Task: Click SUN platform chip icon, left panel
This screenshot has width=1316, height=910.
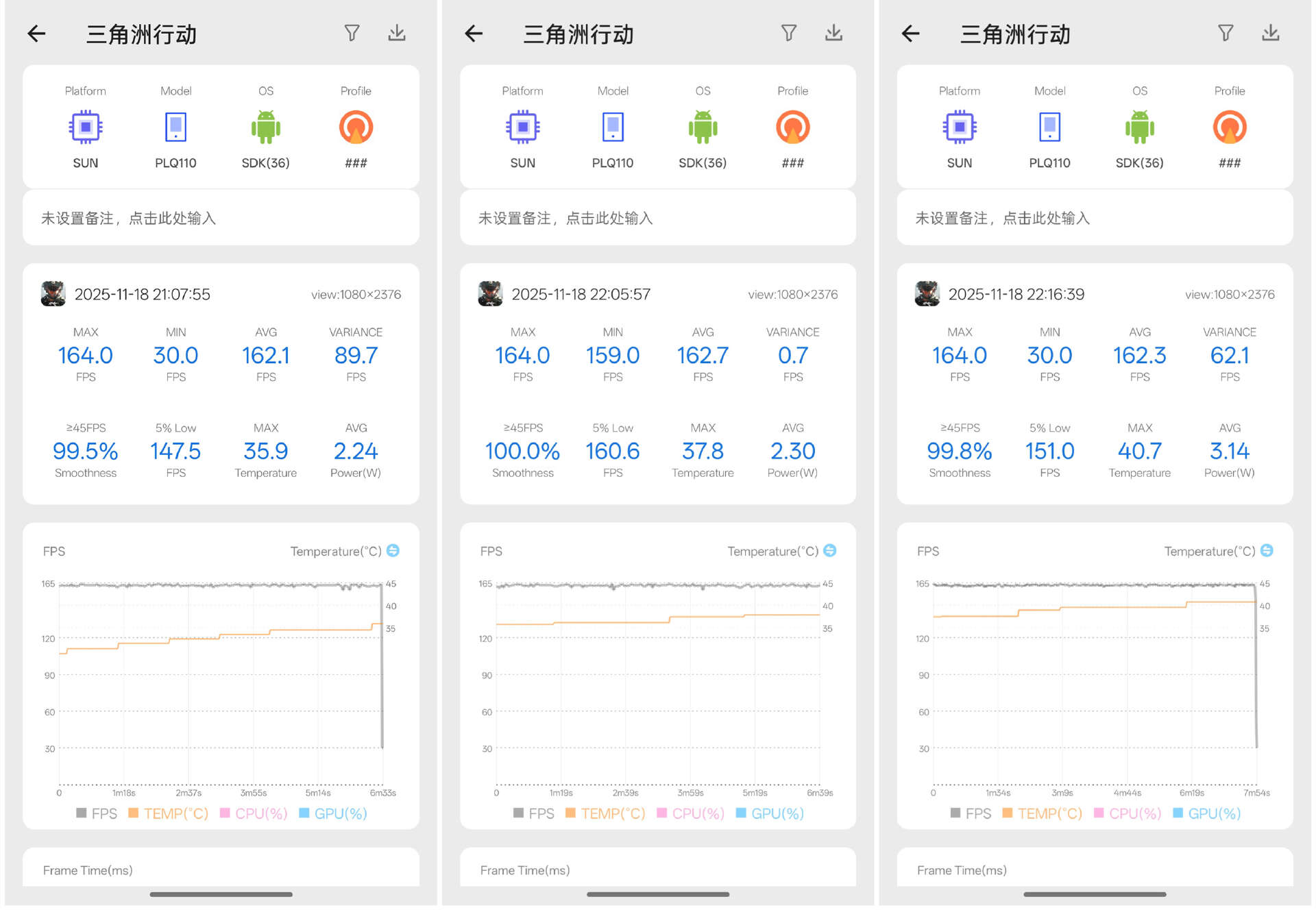Action: [x=86, y=127]
